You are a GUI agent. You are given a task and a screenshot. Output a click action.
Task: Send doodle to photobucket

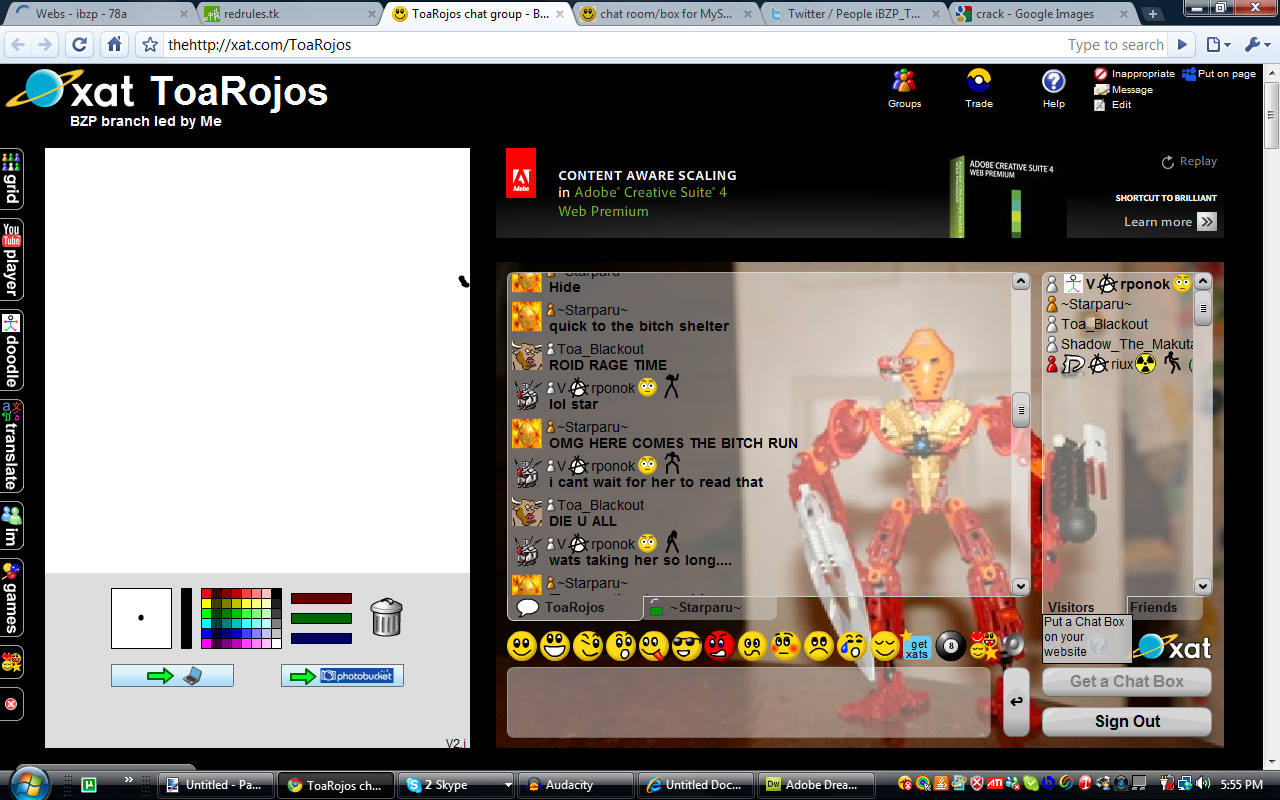click(342, 676)
